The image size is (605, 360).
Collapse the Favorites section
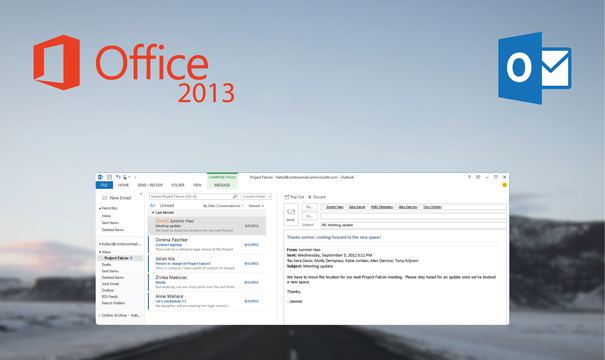point(100,208)
